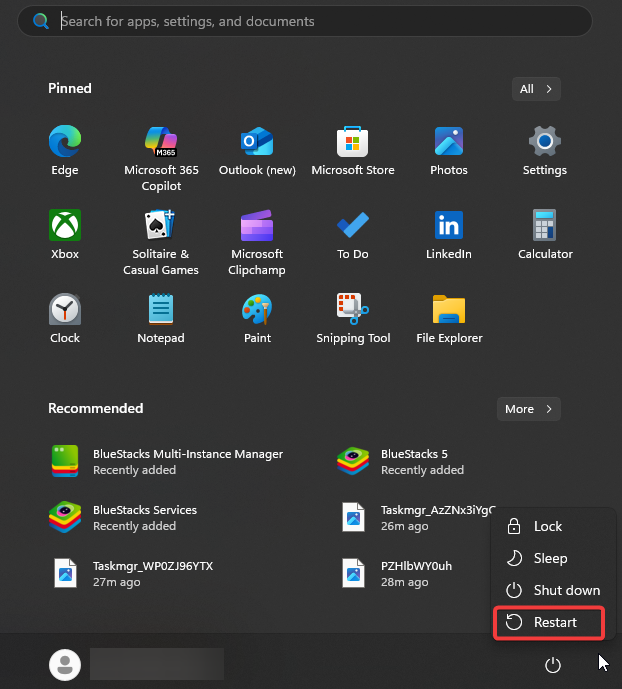This screenshot has width=622, height=689.
Task: Launch Microsoft Clipchamp
Action: pos(257,243)
